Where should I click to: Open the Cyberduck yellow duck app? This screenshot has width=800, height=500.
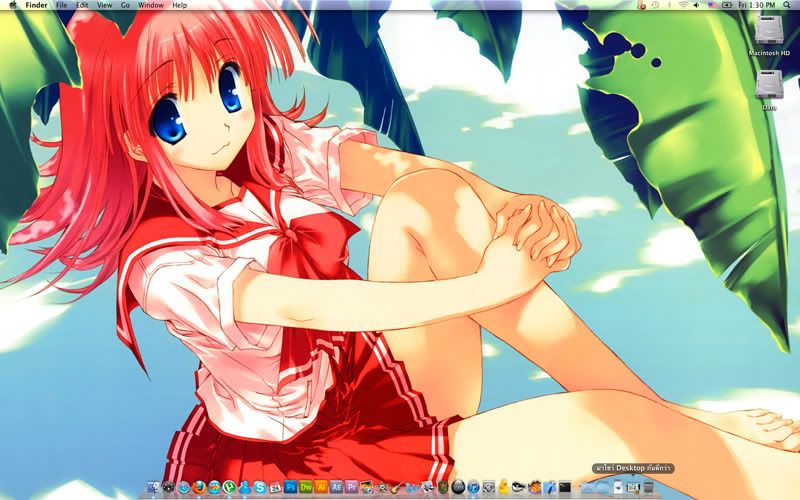(504, 488)
